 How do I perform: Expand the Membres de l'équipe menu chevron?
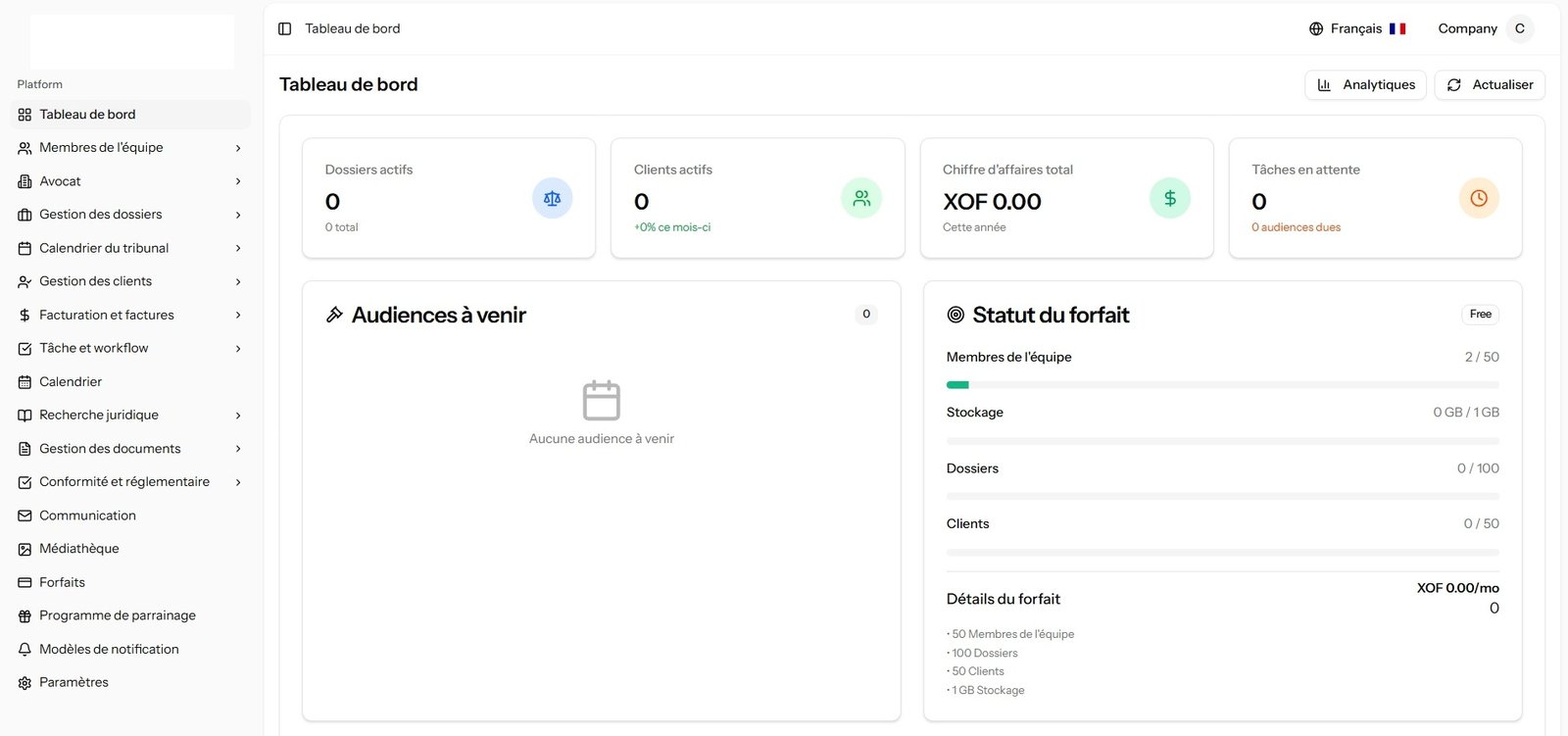[x=238, y=148]
